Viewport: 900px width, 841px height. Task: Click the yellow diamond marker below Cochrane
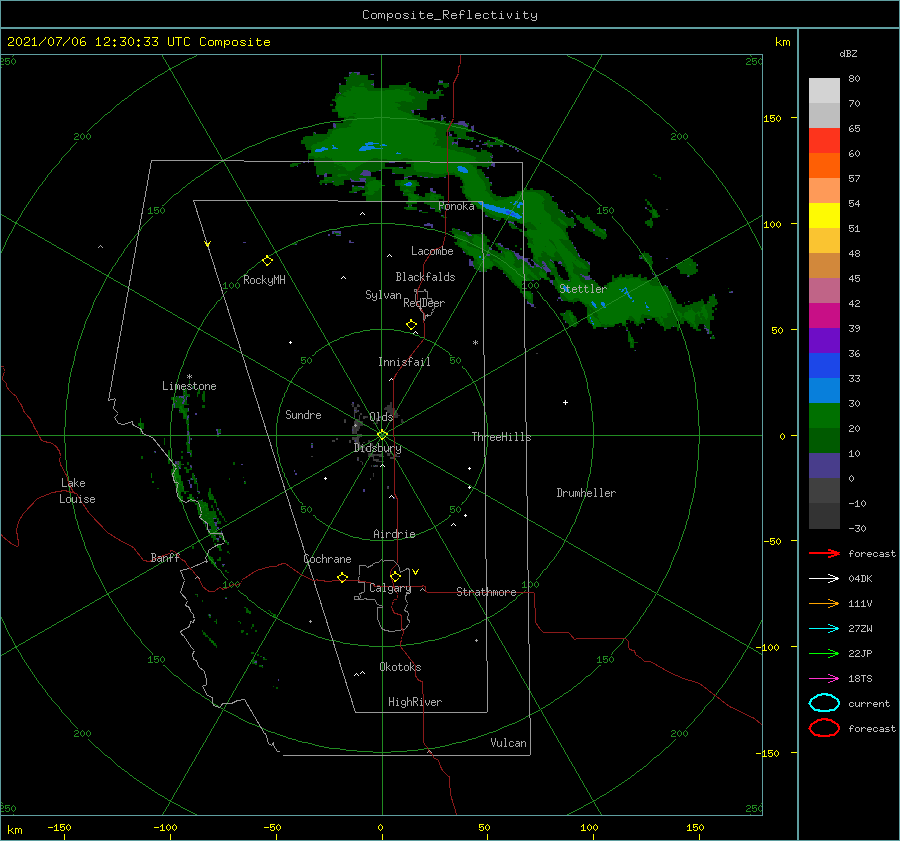[343, 577]
